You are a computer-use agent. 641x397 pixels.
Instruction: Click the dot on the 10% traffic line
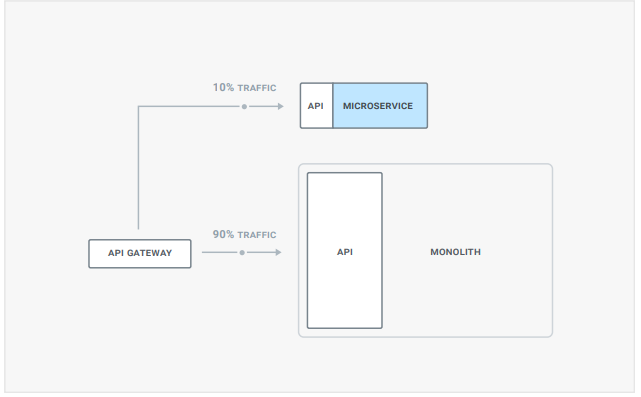click(x=244, y=107)
